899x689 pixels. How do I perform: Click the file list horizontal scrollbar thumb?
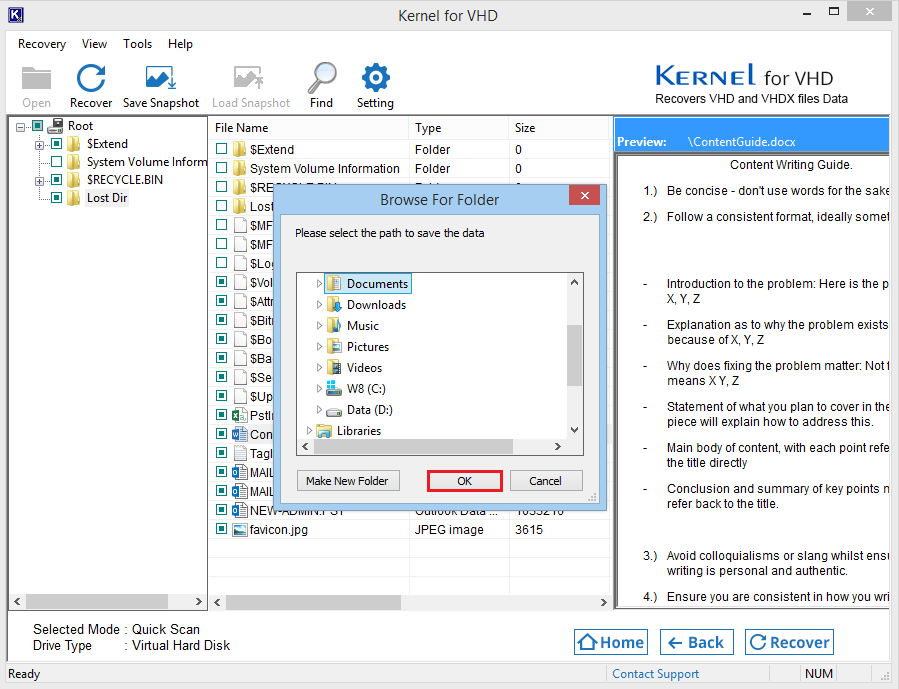(313, 602)
